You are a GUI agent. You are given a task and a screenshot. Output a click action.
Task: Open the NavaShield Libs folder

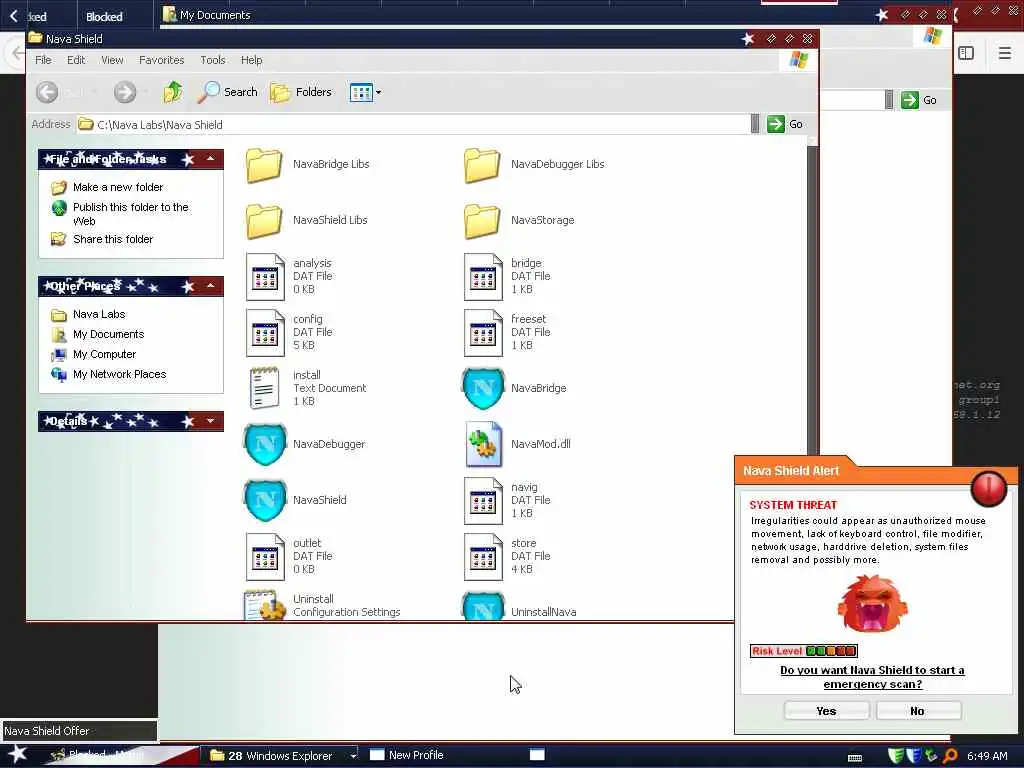(264, 221)
